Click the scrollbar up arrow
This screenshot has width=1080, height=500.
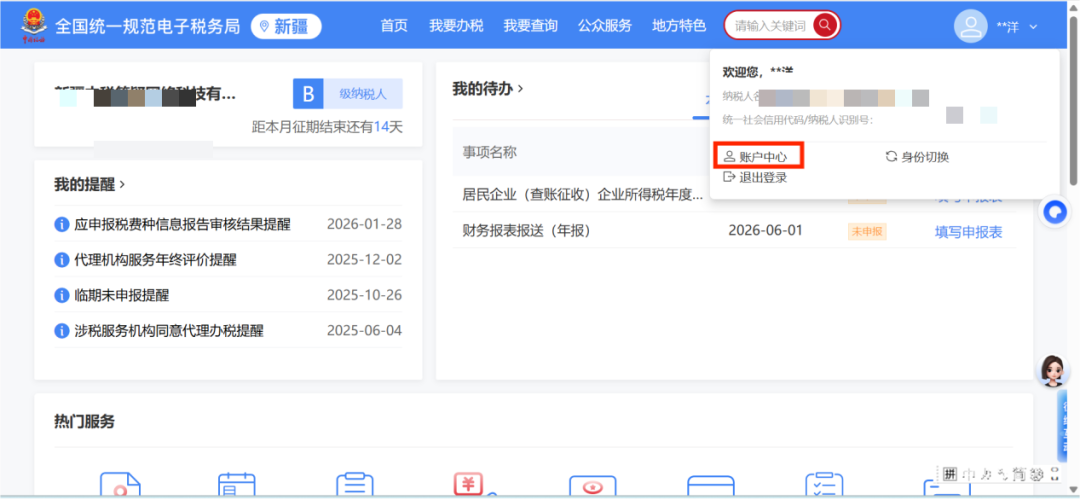click(1074, 6)
